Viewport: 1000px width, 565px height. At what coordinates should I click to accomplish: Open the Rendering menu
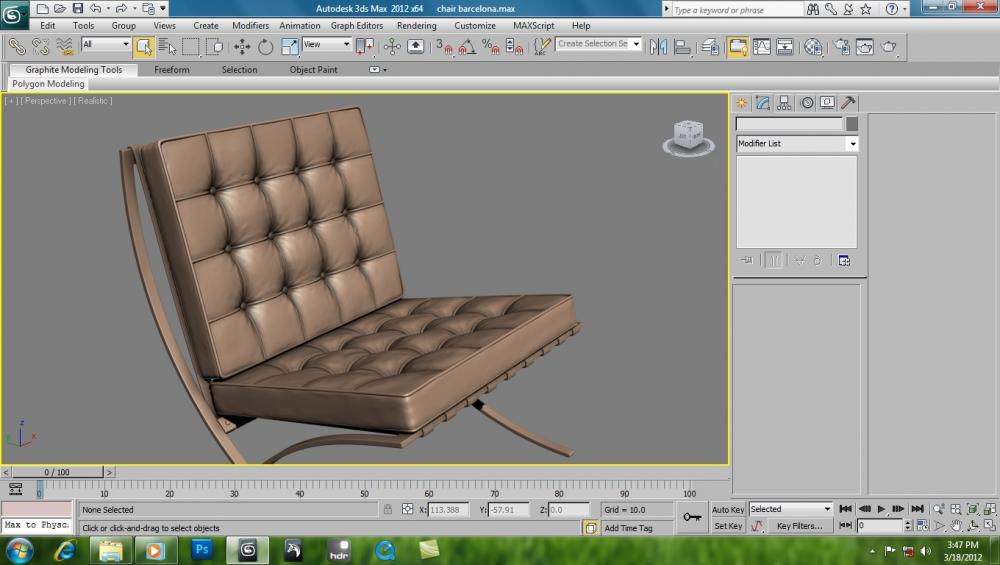pos(416,26)
